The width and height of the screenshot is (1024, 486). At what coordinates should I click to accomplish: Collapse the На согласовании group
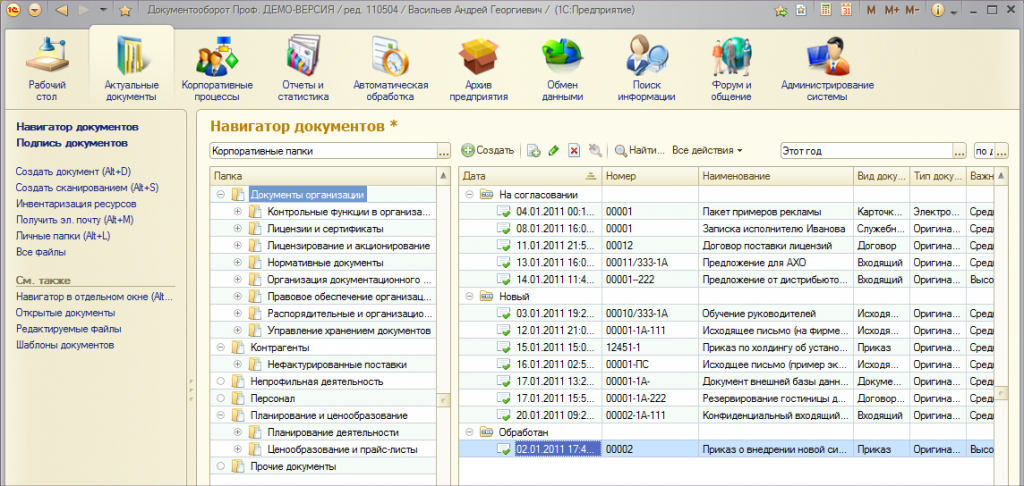tap(469, 195)
